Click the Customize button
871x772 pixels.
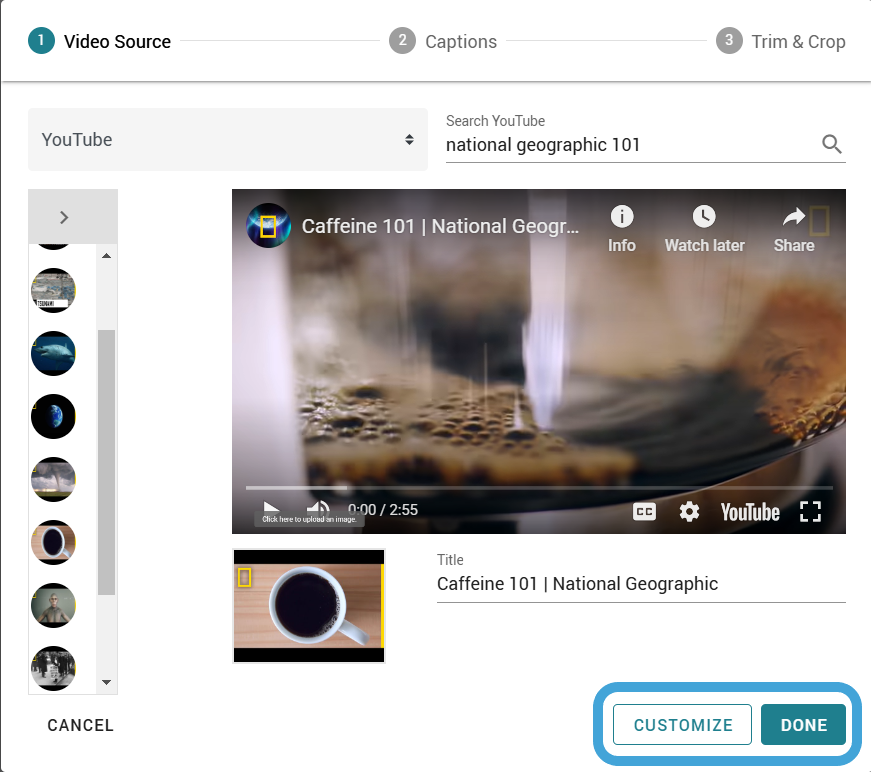682,724
